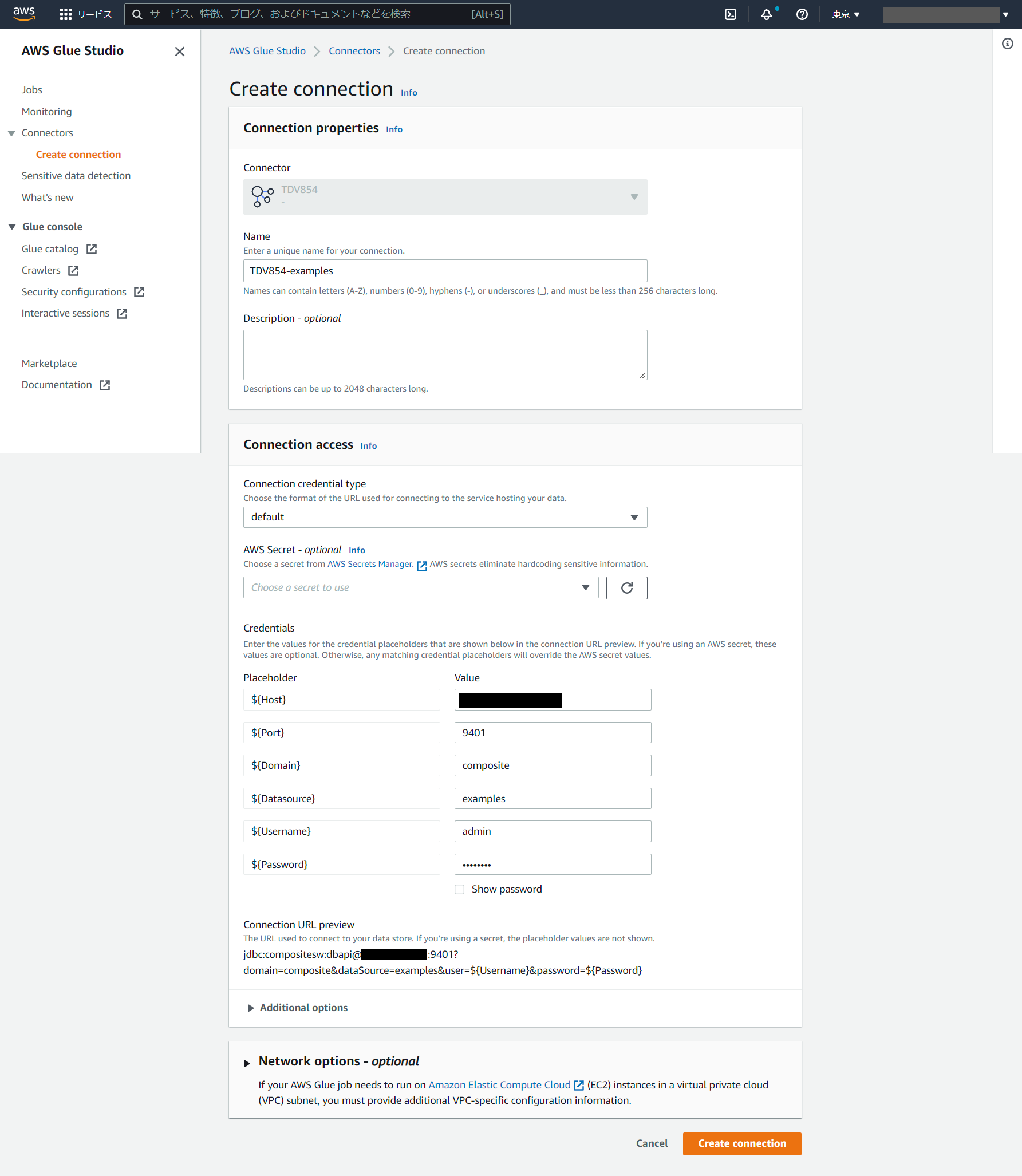Click the Cancel button
This screenshot has width=1022, height=1176.
[652, 1143]
